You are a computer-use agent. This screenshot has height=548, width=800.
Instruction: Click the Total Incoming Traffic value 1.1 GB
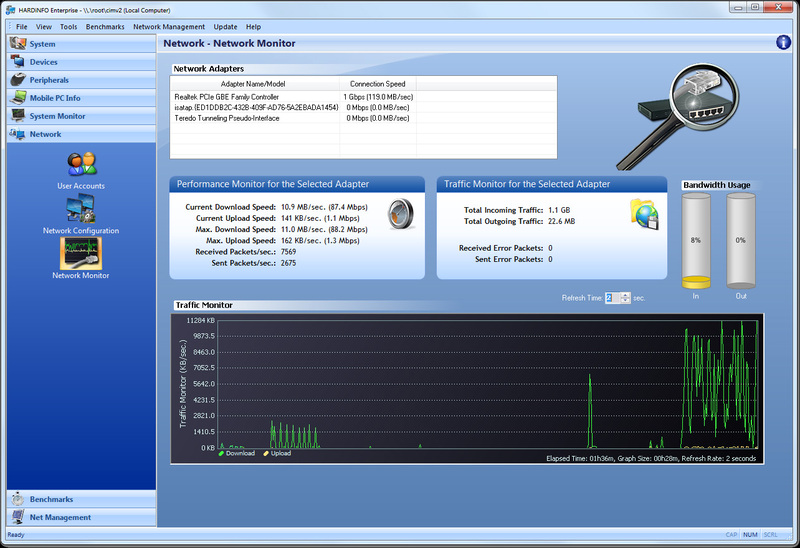point(559,210)
